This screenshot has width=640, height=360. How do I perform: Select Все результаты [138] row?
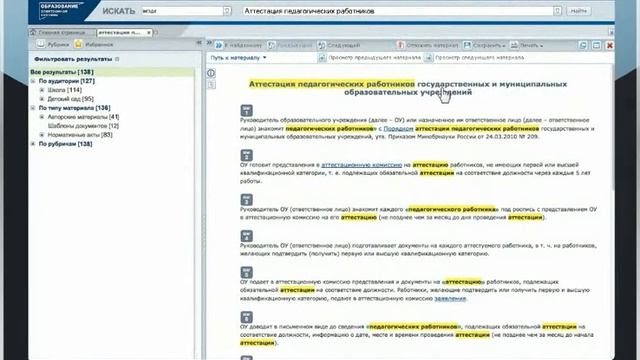[x=112, y=72]
